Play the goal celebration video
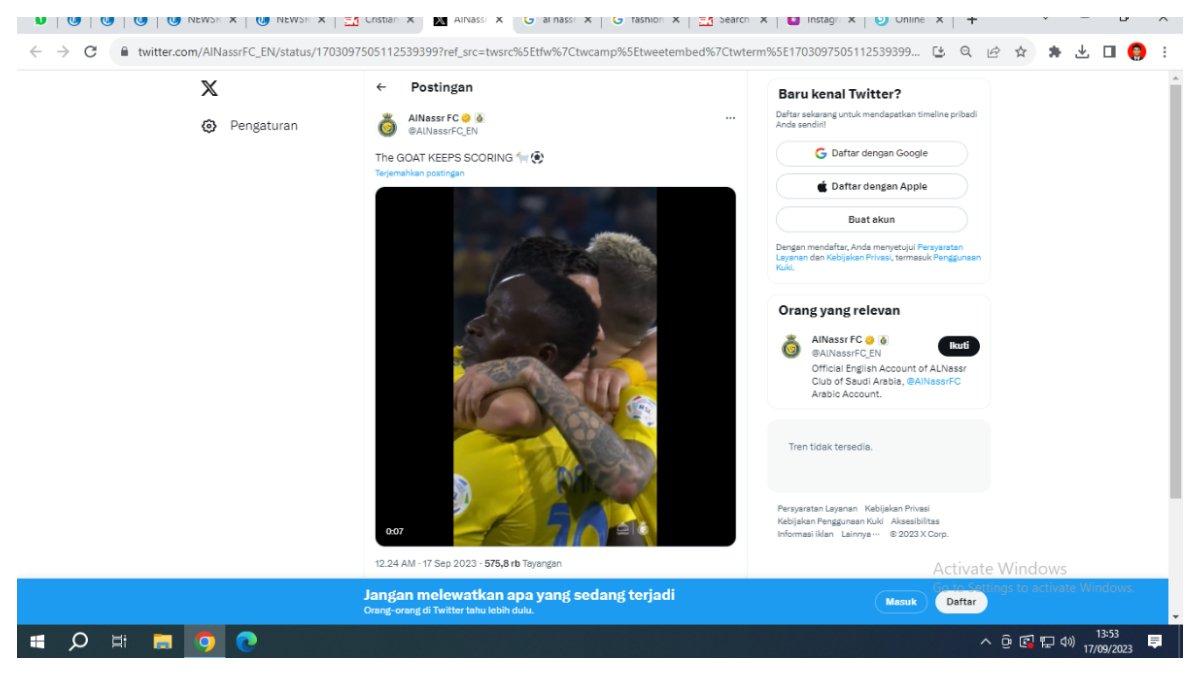The width and height of the screenshot is (1200, 675). [x=555, y=366]
